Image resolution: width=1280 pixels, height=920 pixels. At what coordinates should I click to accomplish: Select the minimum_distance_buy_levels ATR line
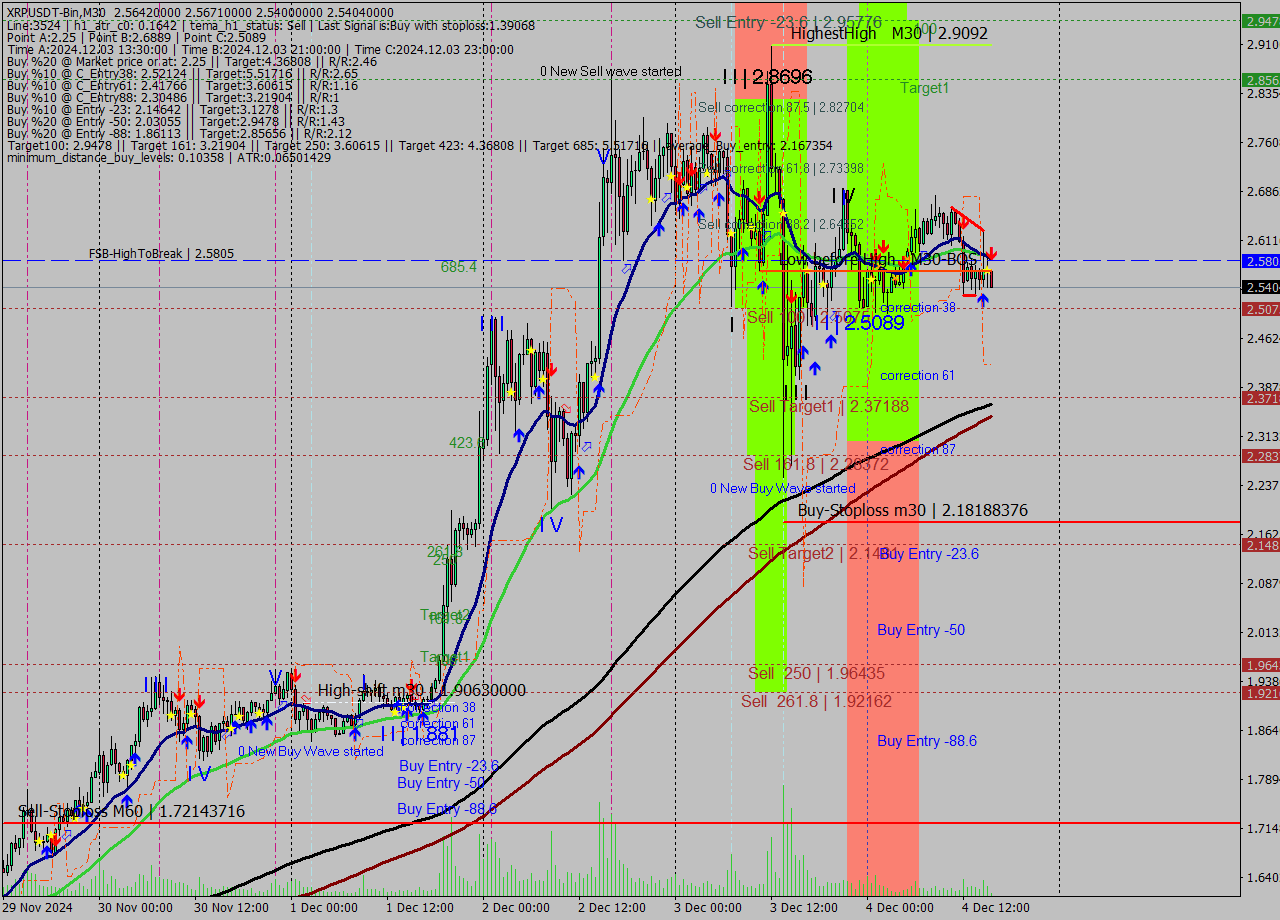tap(168, 157)
